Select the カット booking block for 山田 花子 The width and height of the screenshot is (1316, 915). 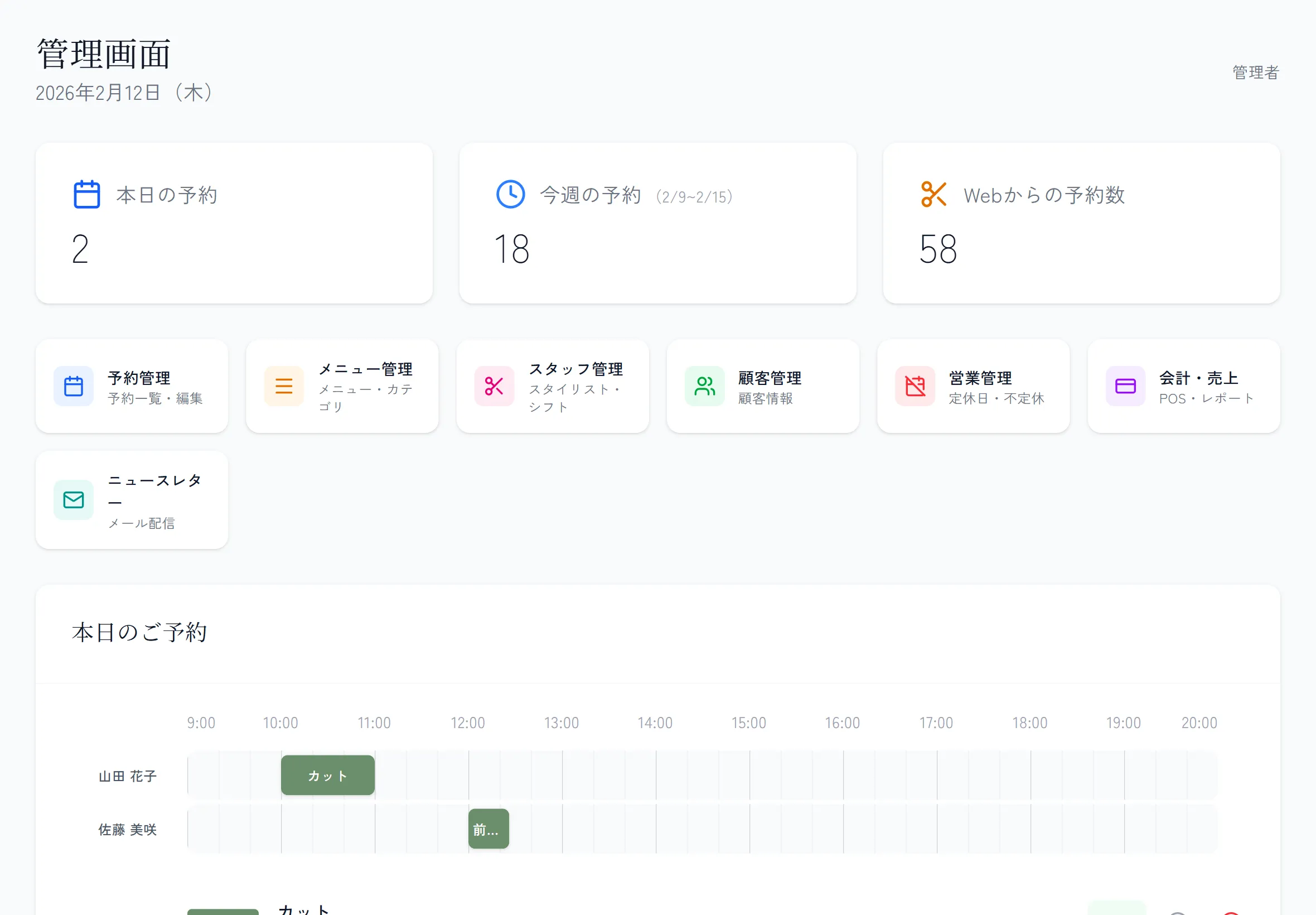tap(328, 775)
